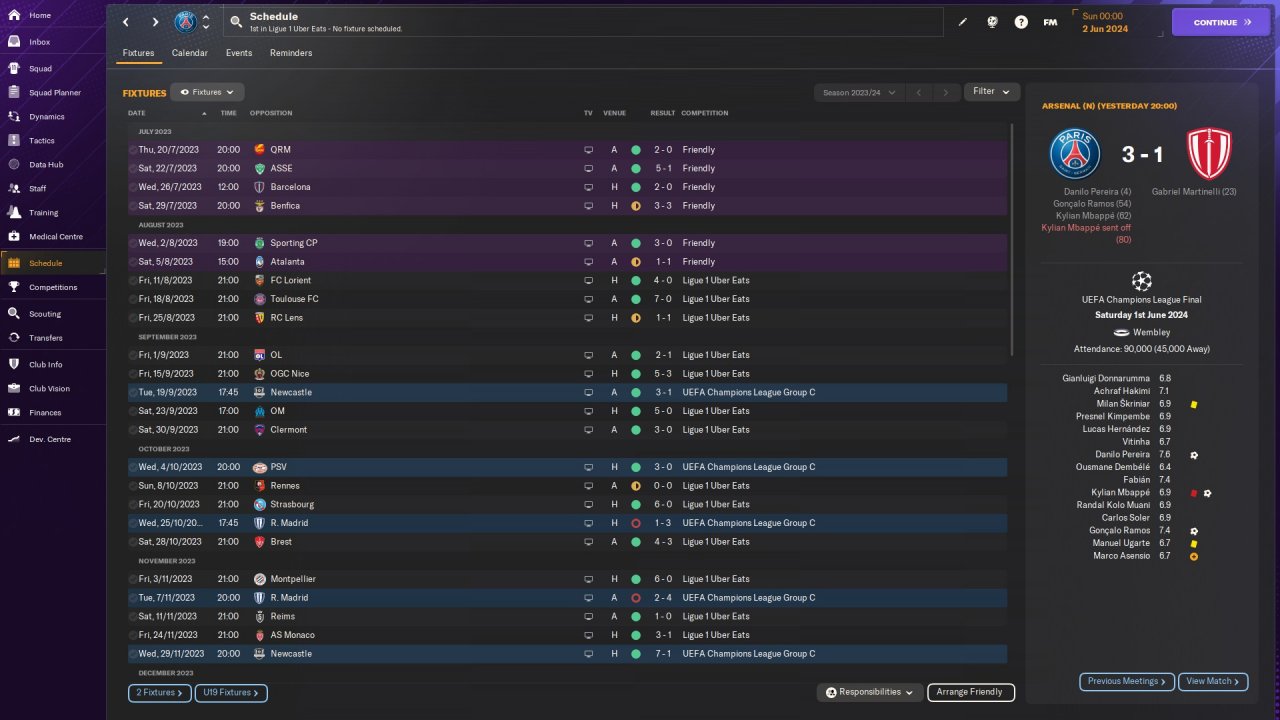Click the pencil edit icon in top bar
Image resolution: width=1280 pixels, height=720 pixels.
coord(963,22)
